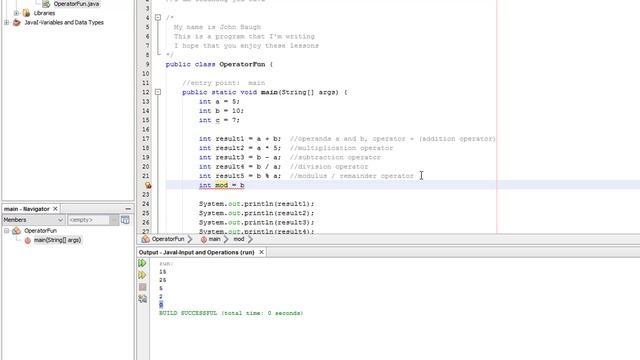Click the OperatorFun class icon in breadcrumb bar
Image resolution: width=640 pixels, height=360 pixels.
[145, 239]
